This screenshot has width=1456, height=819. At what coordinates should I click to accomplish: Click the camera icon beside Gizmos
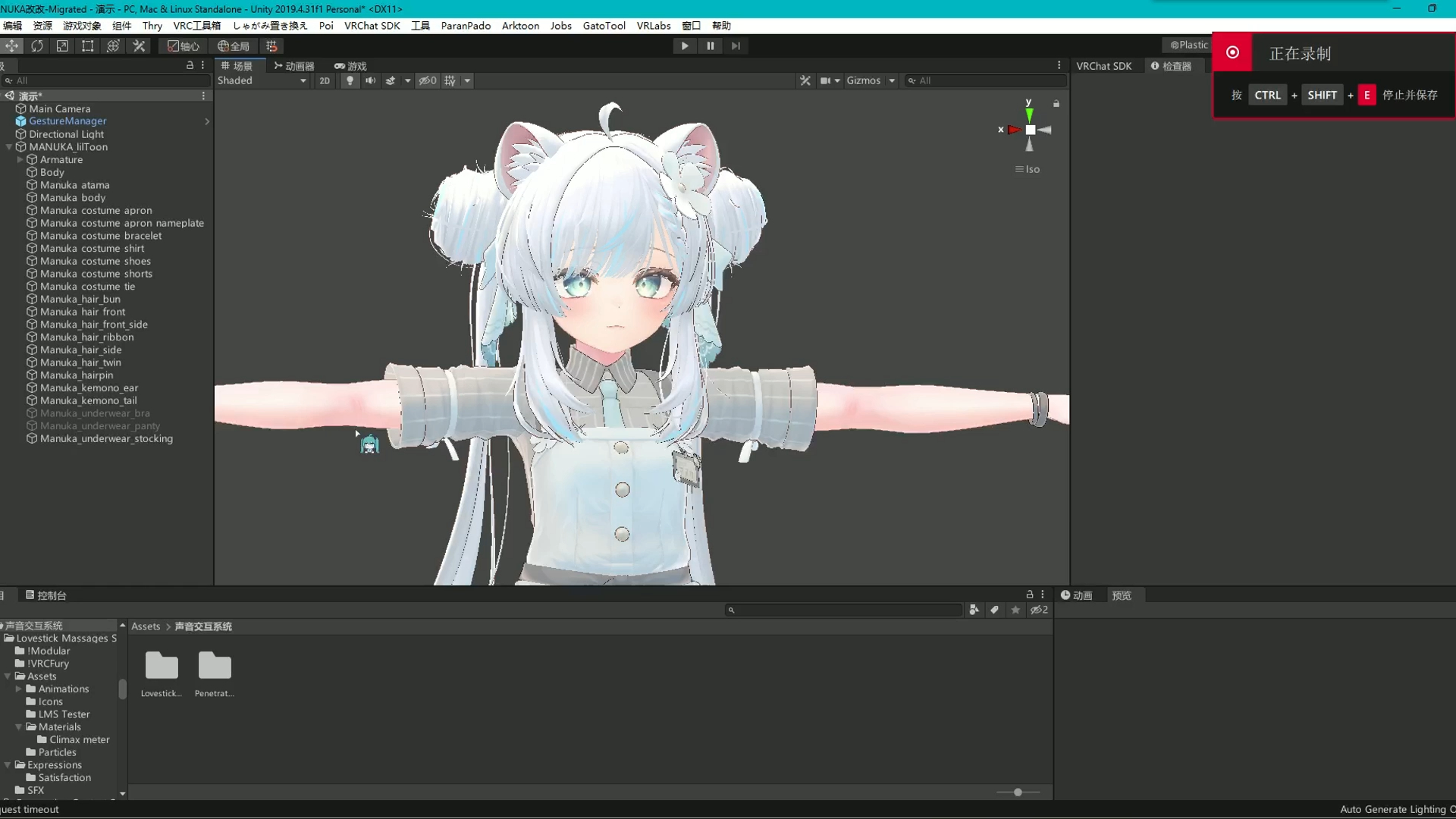826,80
